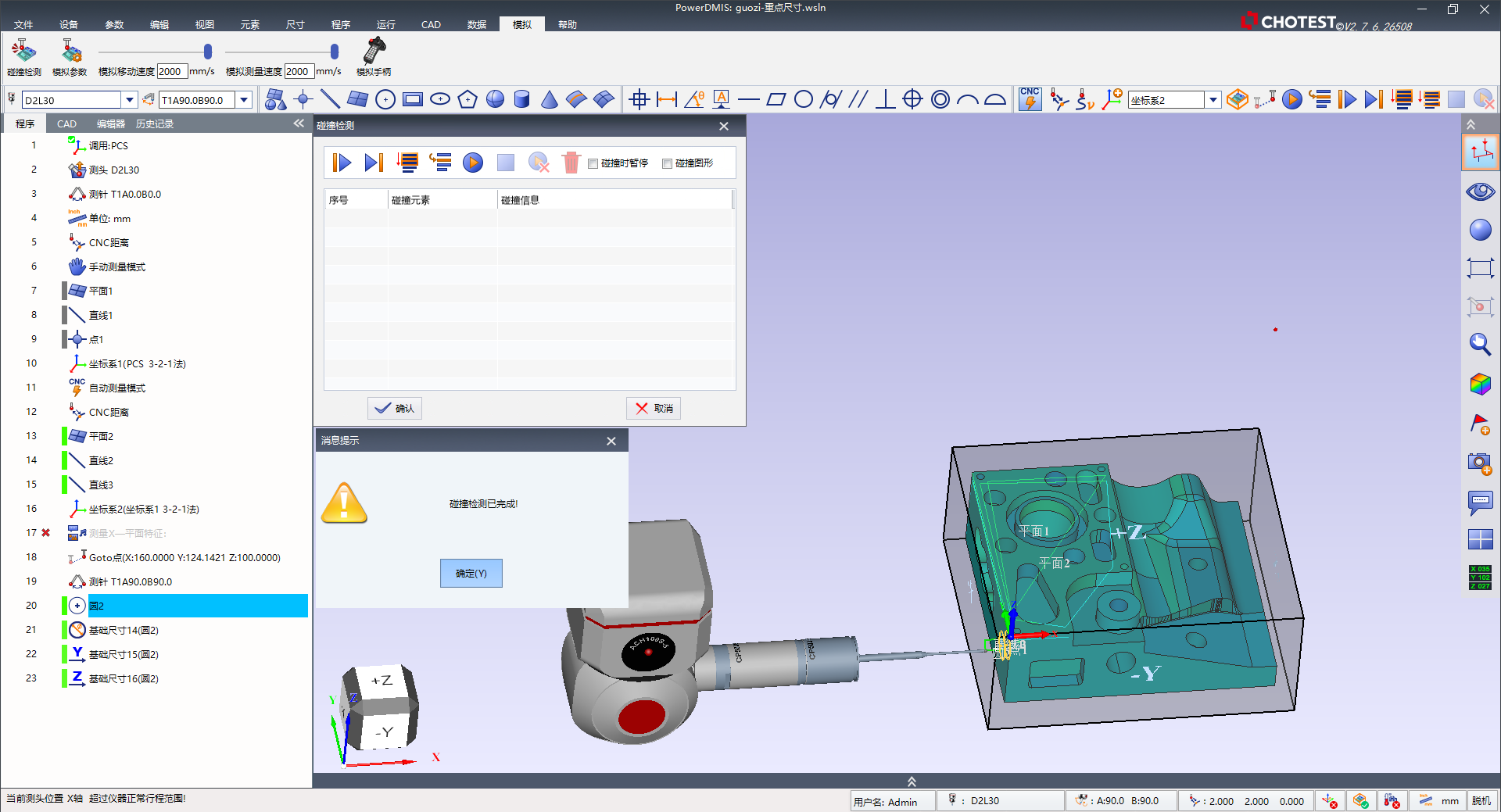Viewport: 1501px width, 812px height.
Task: Open the CAD menu in the menu bar
Action: [431, 25]
